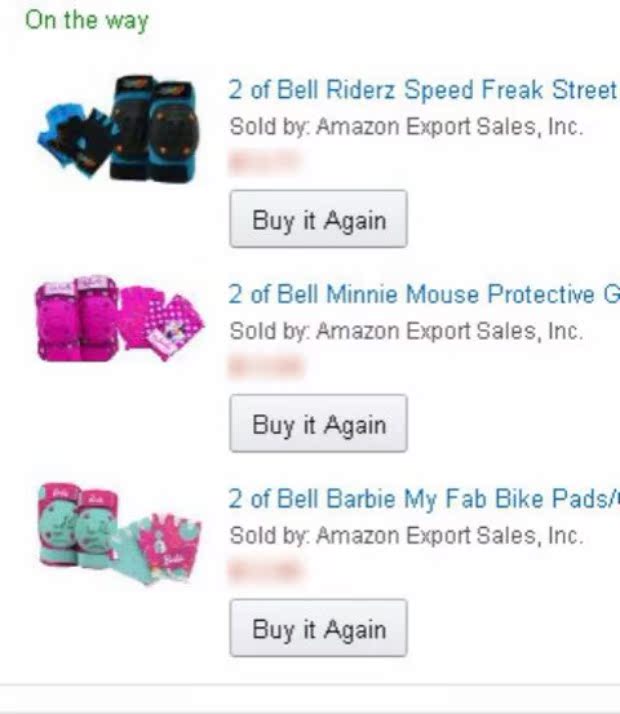Screen dimensions: 620x714
Task: Click the pink polka-dot Minnie Mouse gloves image
Action: click(163, 321)
